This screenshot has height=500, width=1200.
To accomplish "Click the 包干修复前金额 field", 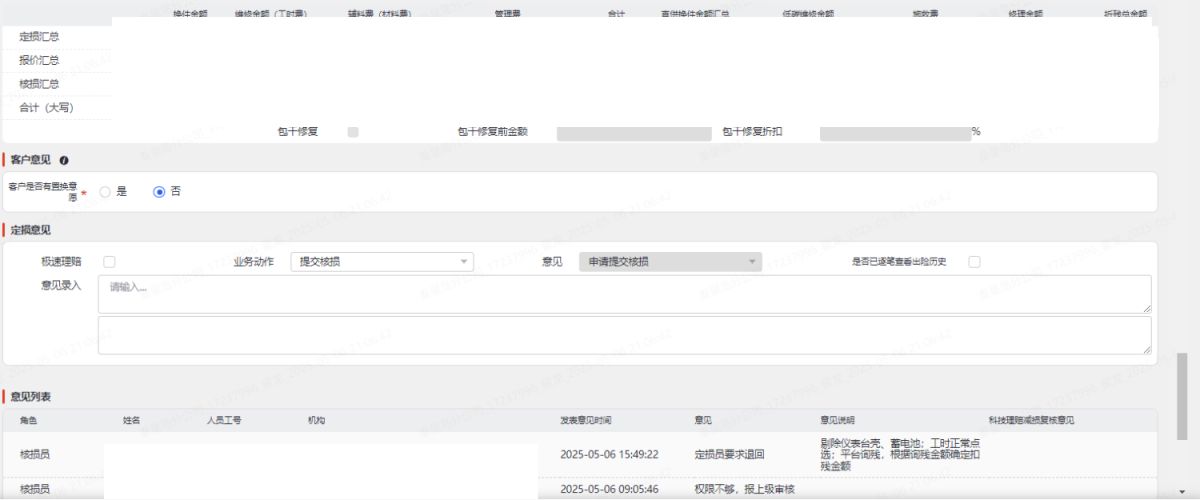I will pos(634,133).
